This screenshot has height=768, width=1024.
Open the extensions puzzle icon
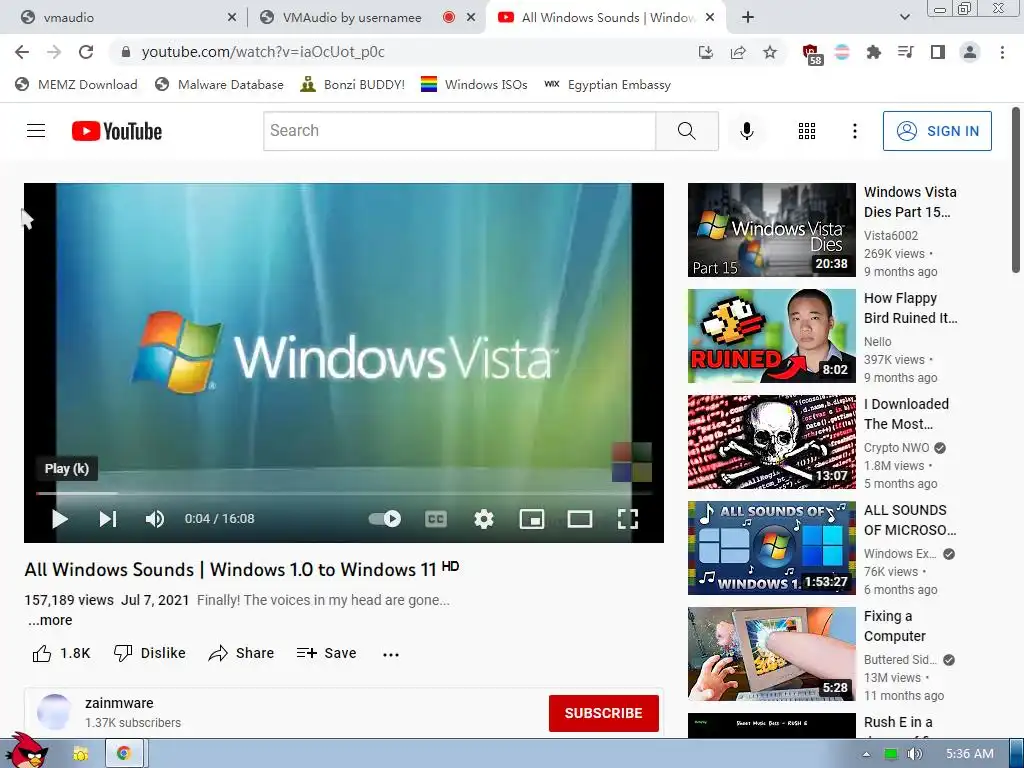pos(873,52)
